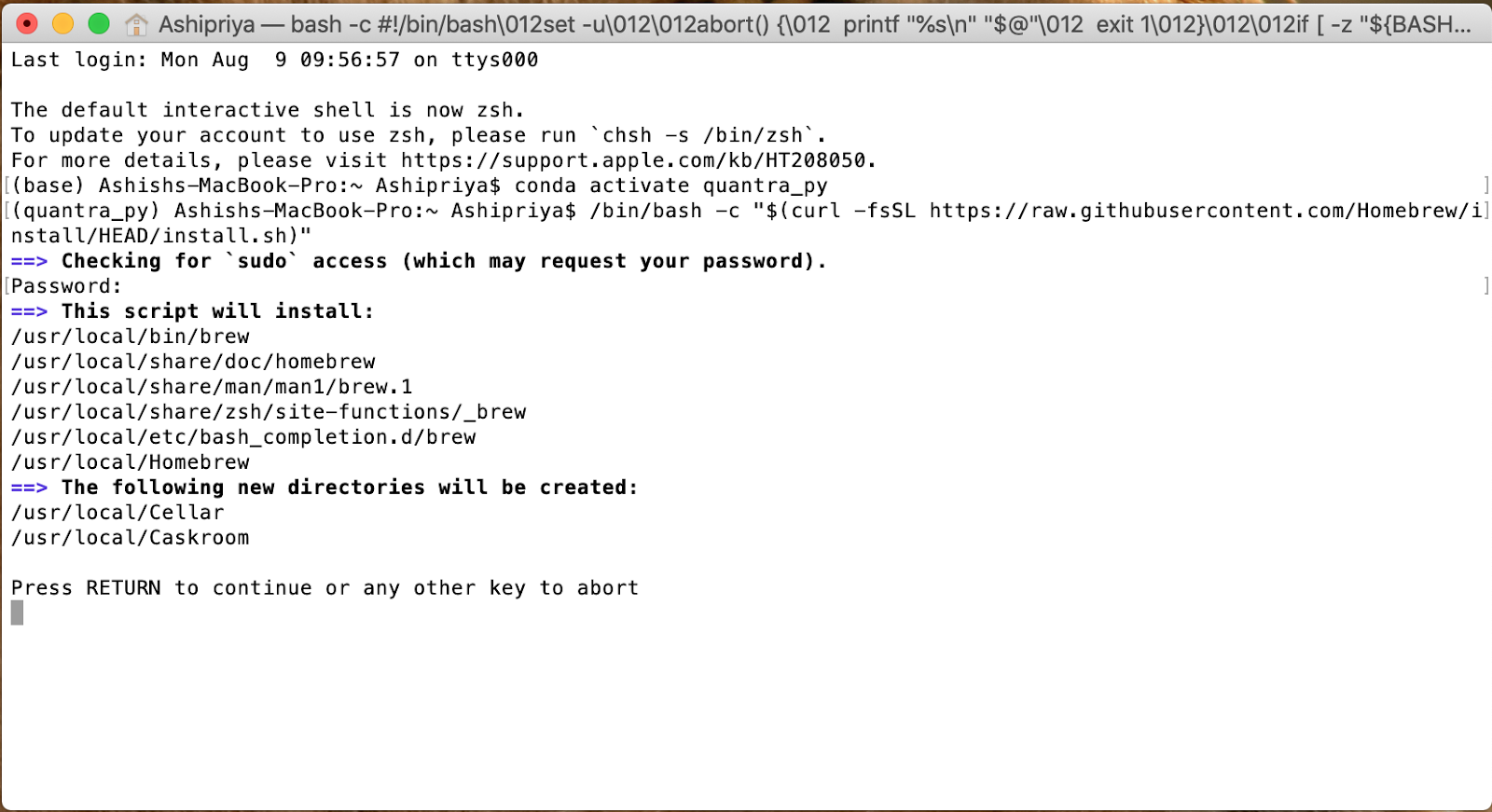
Task: Click the right bracket mark beside conda command line
Action: (1485, 186)
